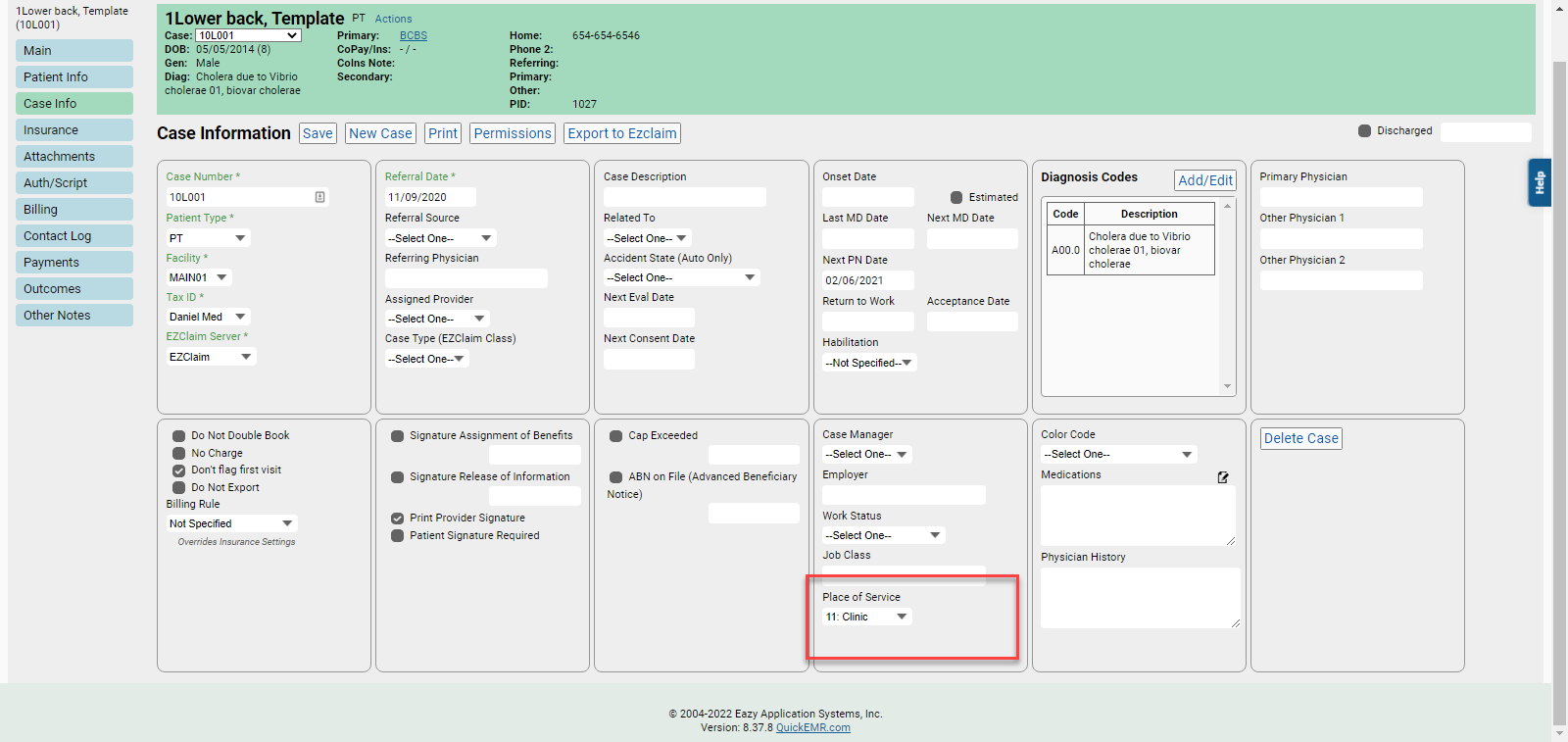
Task: Open the Work Status dropdown
Action: 884,535
